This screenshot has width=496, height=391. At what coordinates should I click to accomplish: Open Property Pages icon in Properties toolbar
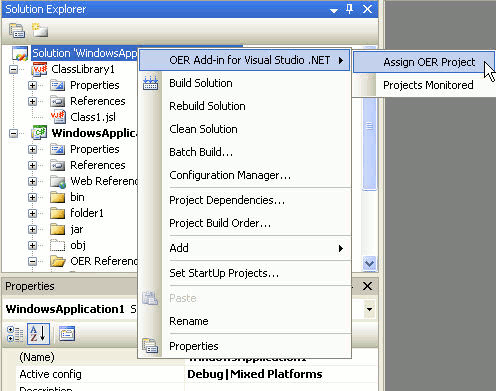[67, 334]
